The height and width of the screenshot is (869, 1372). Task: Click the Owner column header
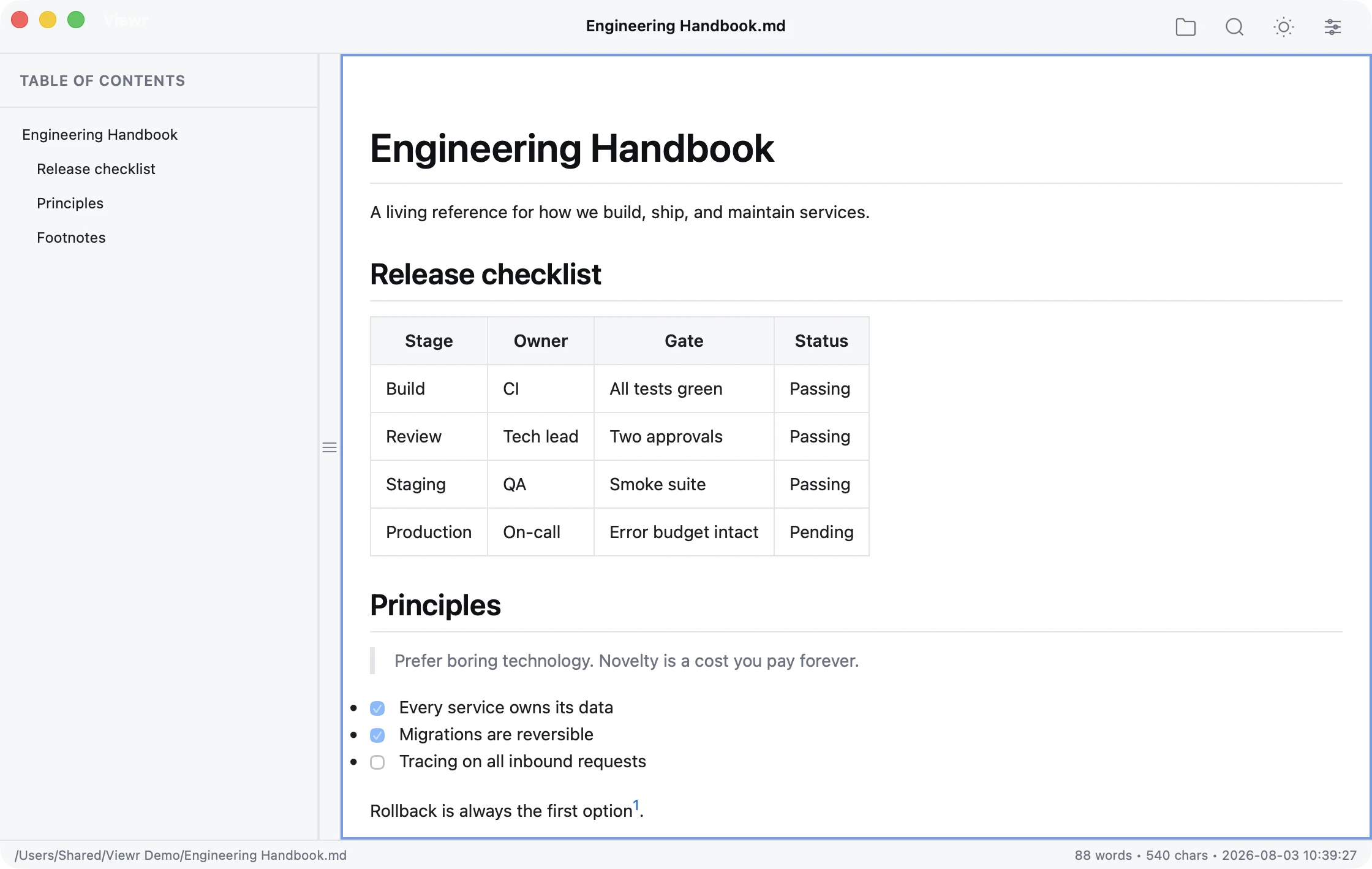click(541, 341)
